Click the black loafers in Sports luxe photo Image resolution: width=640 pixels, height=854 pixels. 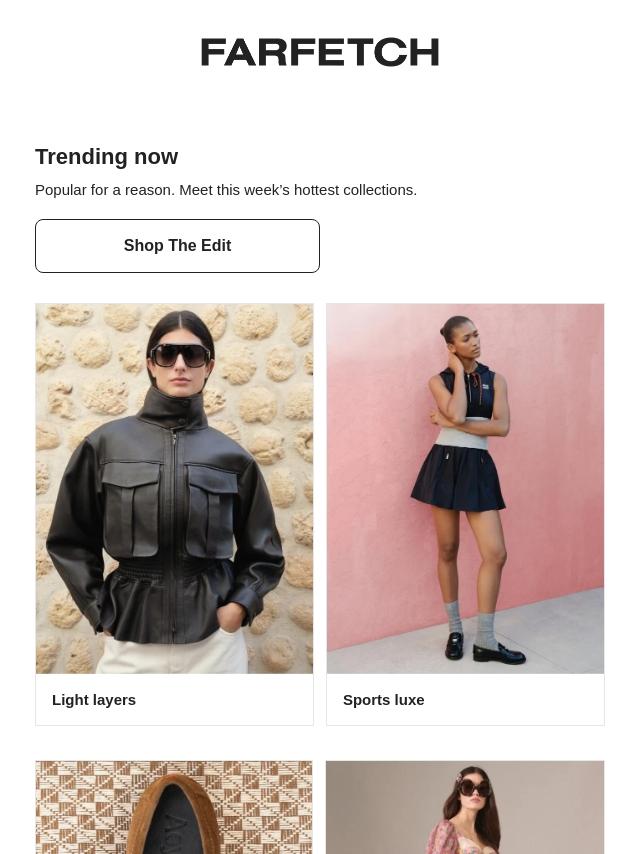coord(484,649)
